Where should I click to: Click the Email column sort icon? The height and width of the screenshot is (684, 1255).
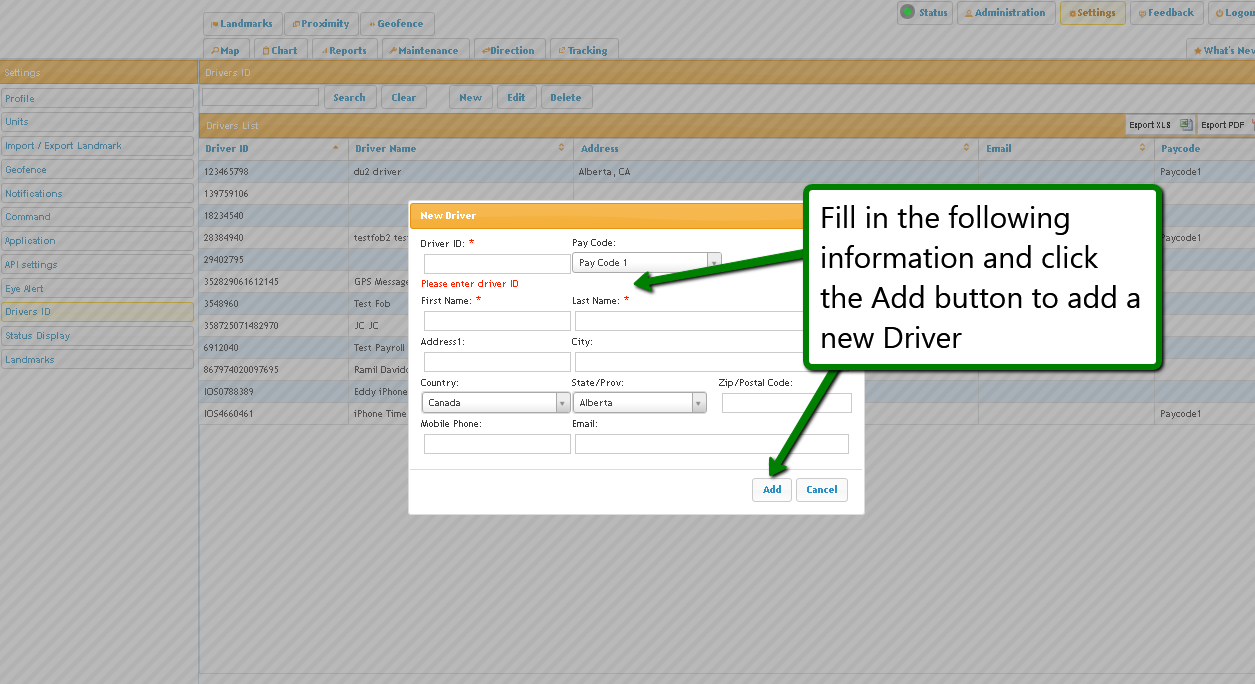pos(1142,148)
